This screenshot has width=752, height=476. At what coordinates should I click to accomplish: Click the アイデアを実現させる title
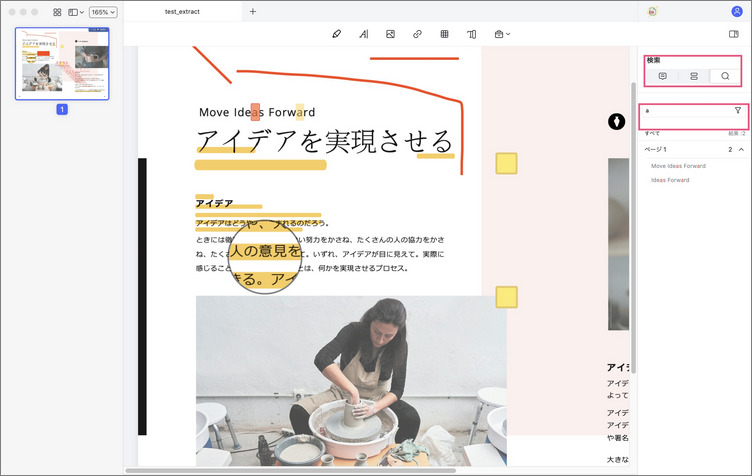point(325,141)
